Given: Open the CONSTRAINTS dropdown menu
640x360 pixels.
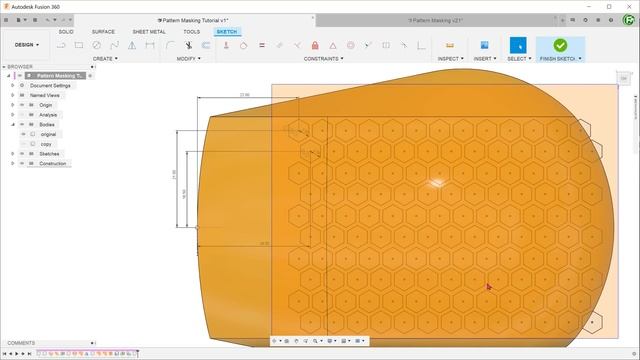Looking at the screenshot, I should click(x=324, y=59).
